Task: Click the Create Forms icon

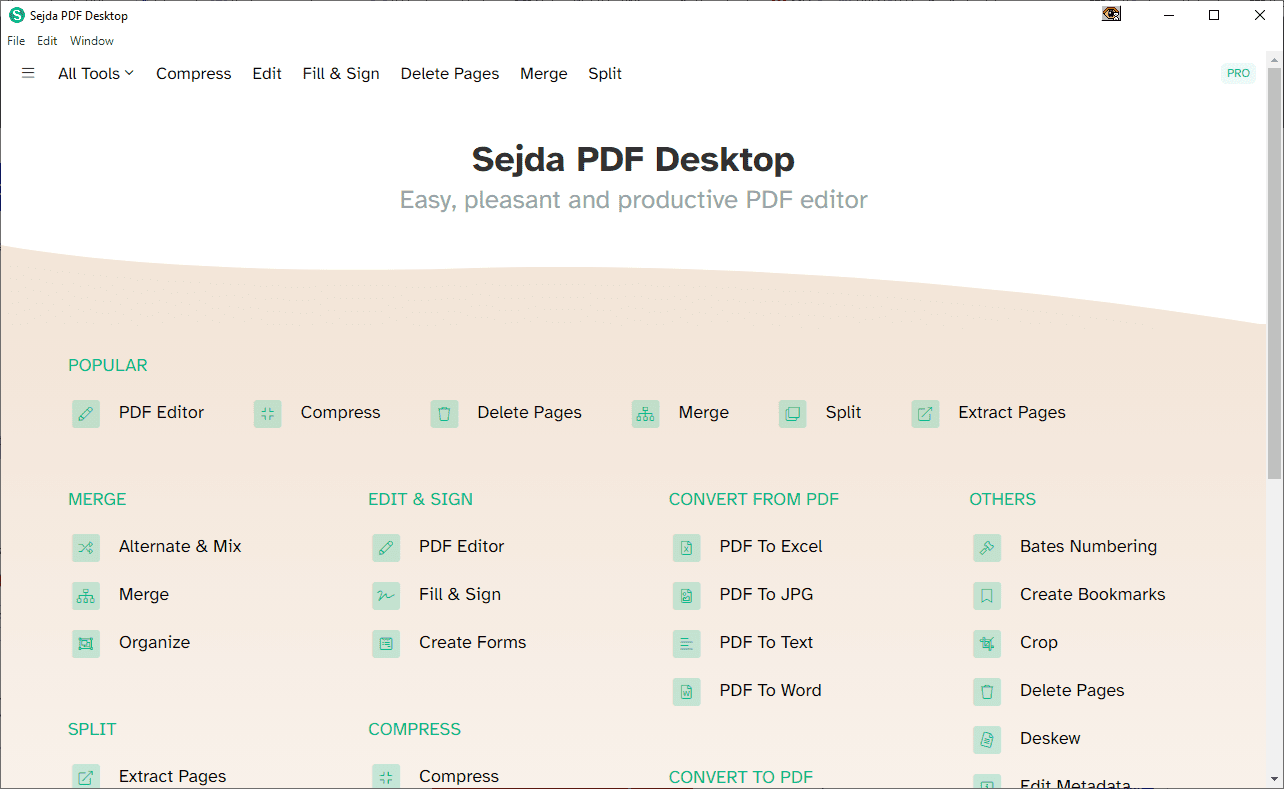Action: [x=386, y=643]
